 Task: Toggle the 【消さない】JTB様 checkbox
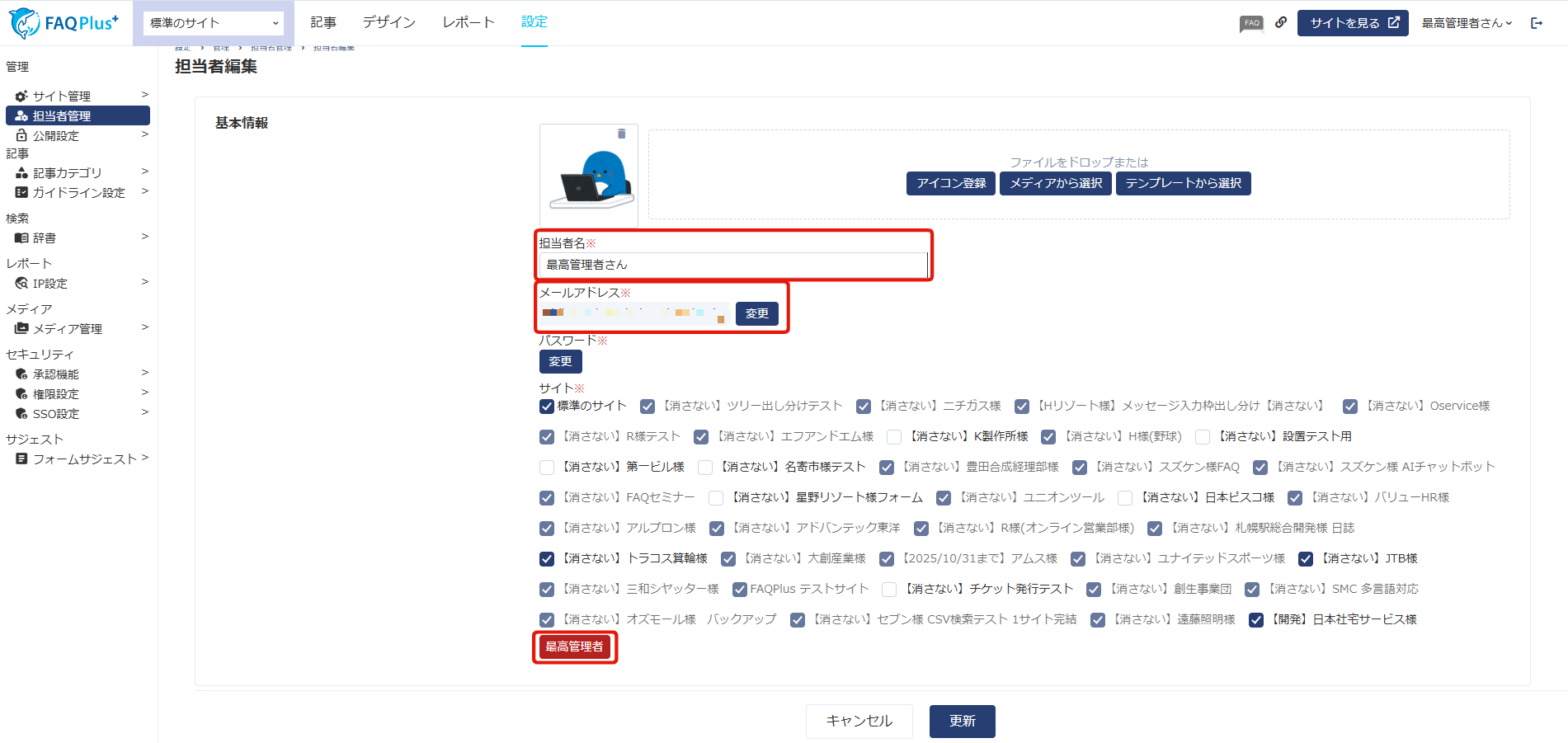[1306, 559]
